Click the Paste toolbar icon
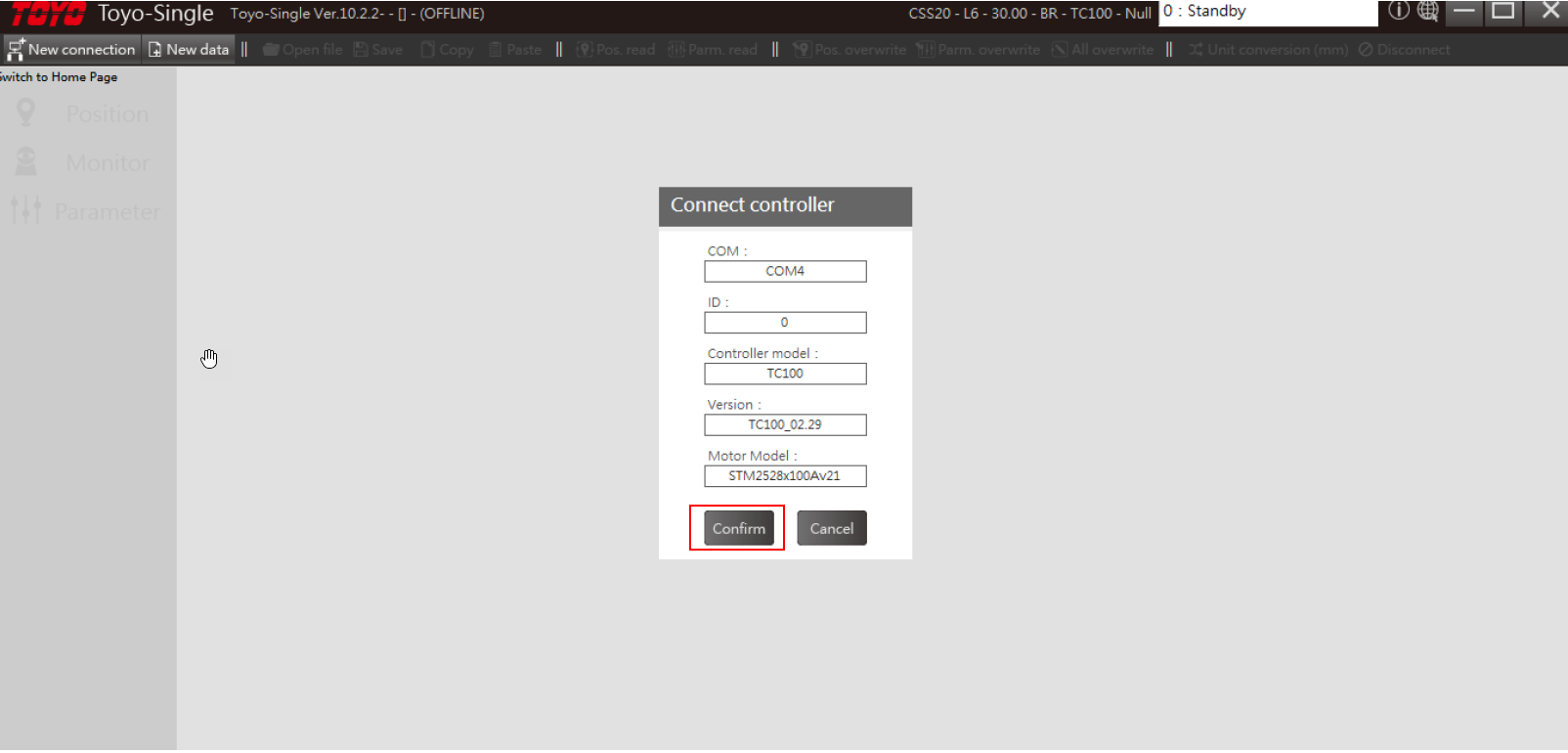 click(496, 49)
